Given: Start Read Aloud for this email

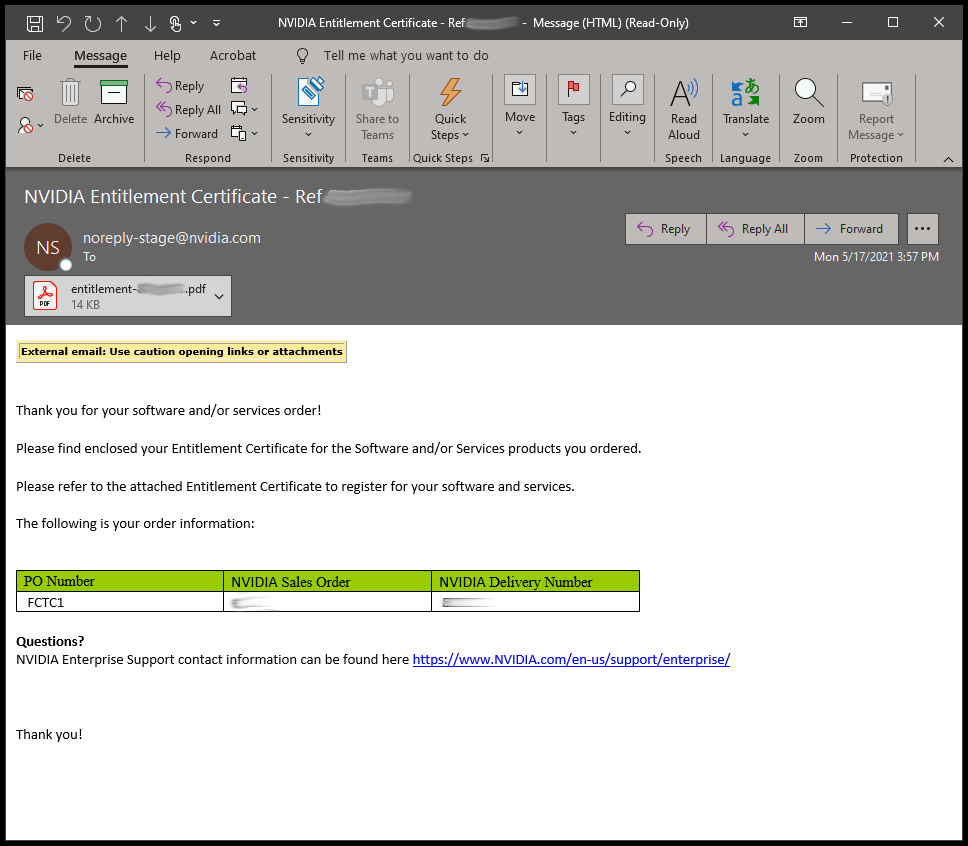Looking at the screenshot, I should coord(684,109).
